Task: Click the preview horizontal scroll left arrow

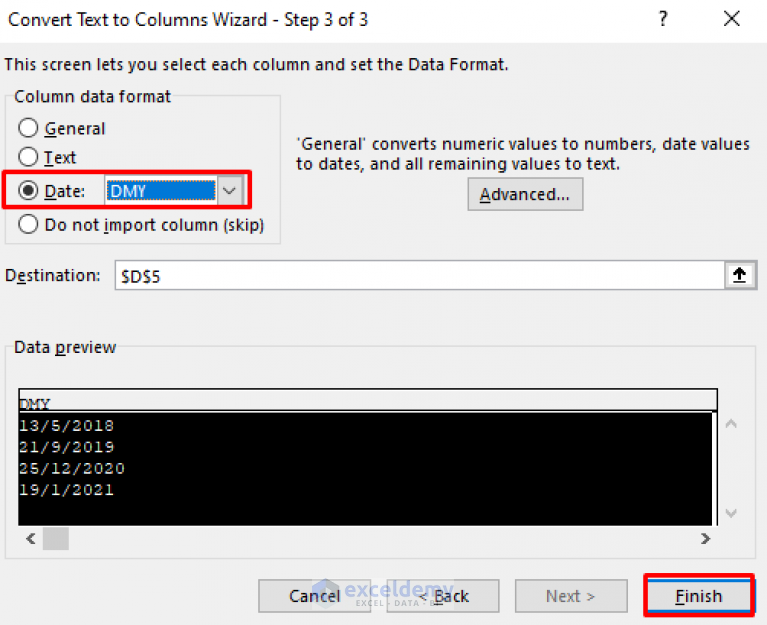Action: (31, 538)
